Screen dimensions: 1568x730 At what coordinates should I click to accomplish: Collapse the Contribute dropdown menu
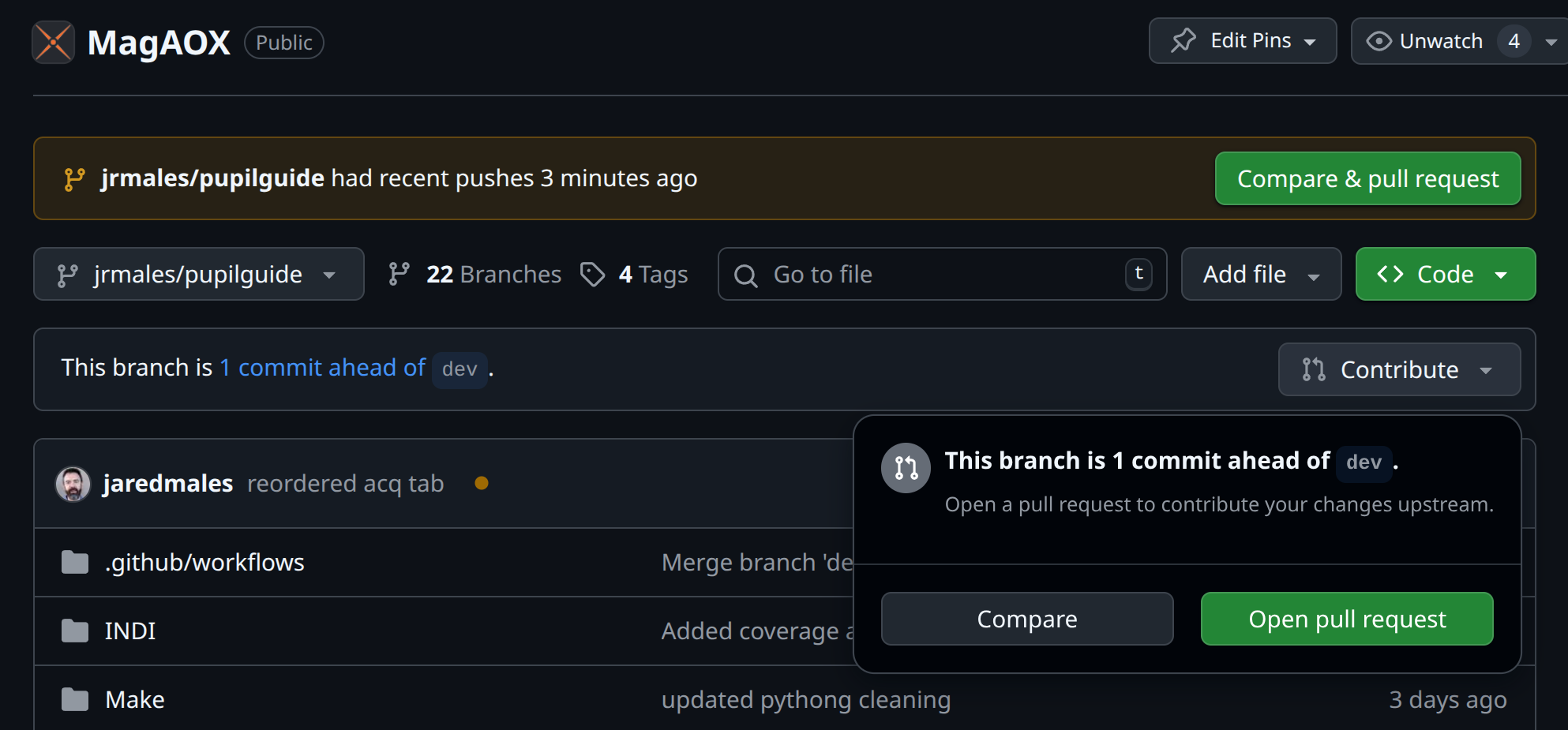[x=1399, y=369]
